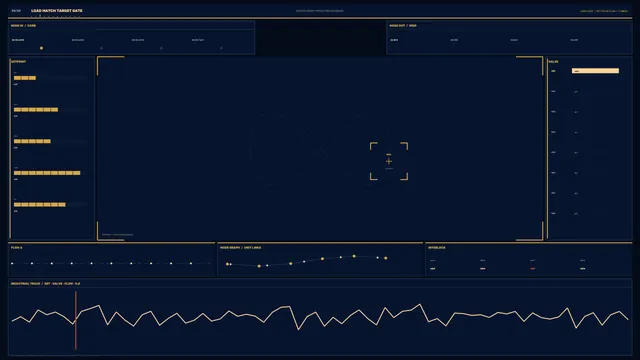Click the highlighted cream bar in the Valve panel
This screenshot has height=360, width=640.
[595, 71]
